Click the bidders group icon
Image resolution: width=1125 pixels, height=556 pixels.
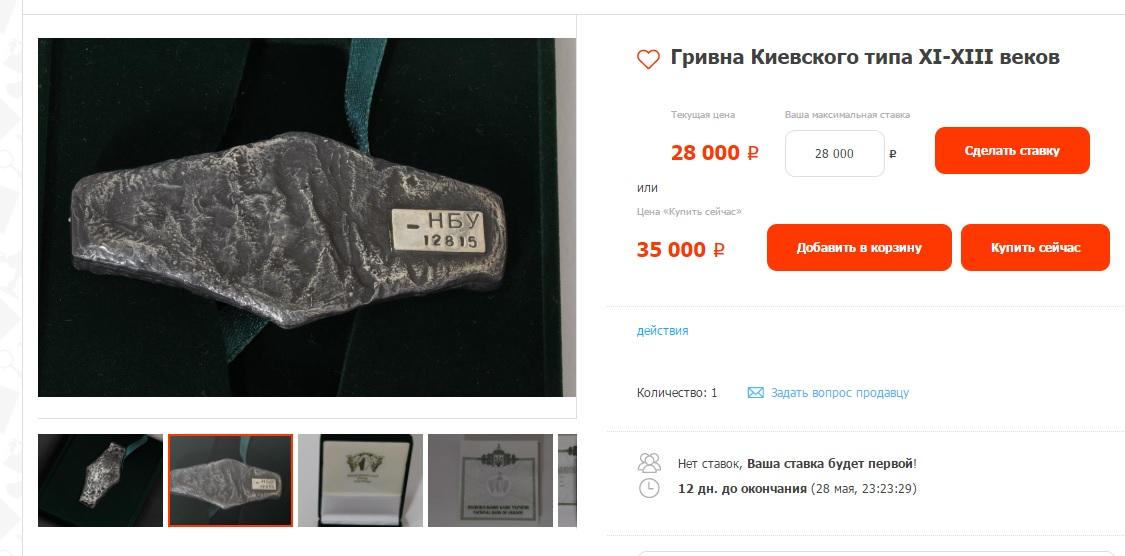[649, 463]
